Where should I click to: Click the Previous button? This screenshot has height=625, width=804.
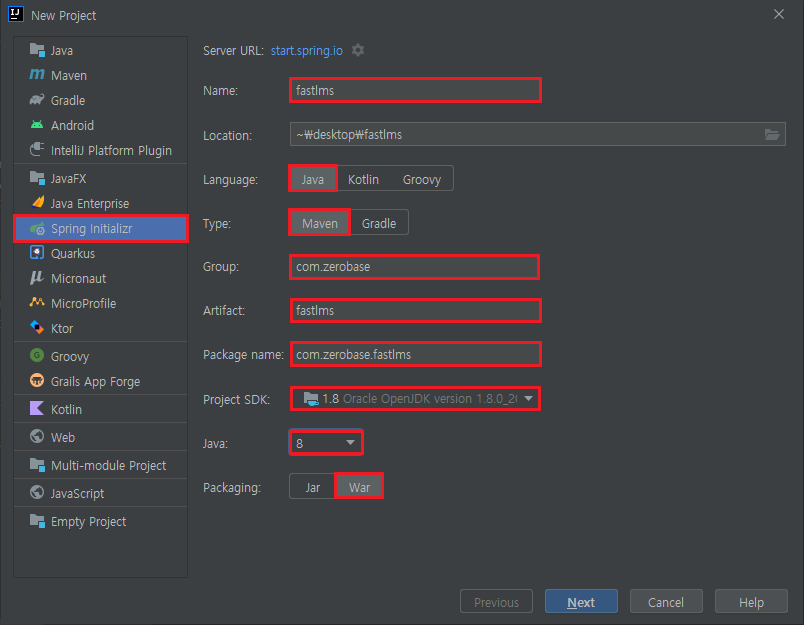(496, 602)
